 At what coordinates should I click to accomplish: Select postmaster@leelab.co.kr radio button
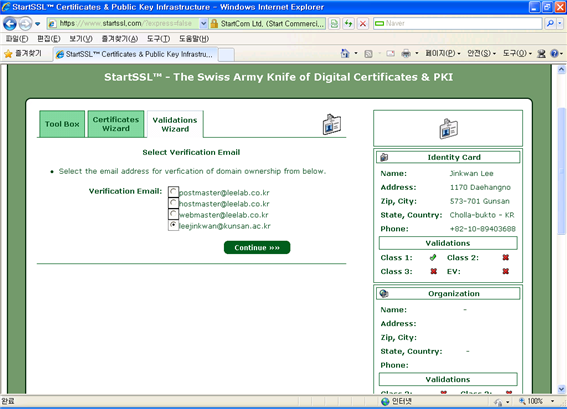(174, 192)
